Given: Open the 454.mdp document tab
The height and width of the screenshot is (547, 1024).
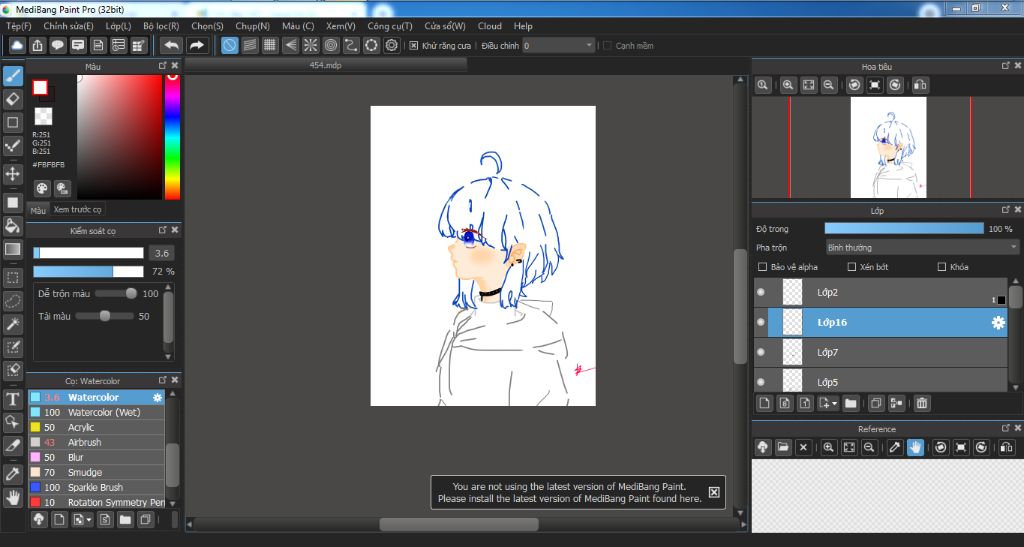Looking at the screenshot, I should coord(325,65).
